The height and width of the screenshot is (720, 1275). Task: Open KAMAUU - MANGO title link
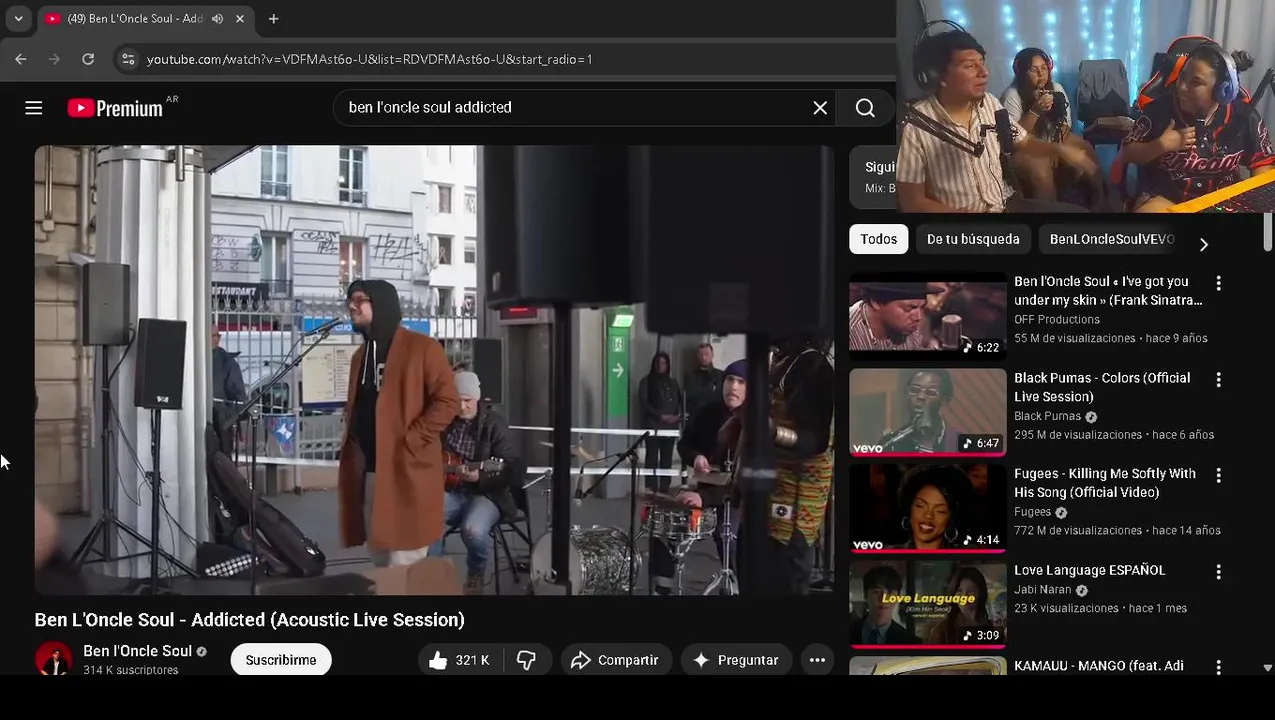click(x=1099, y=666)
